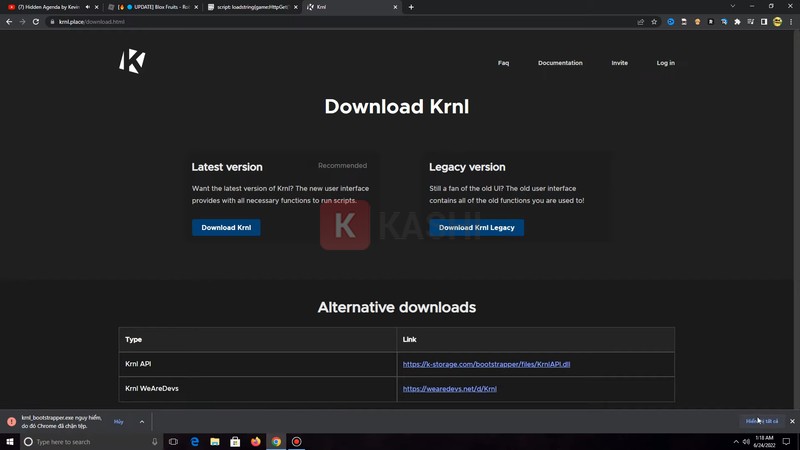The image size is (800, 450).
Task: Click the Recommended label
Action: click(342, 166)
